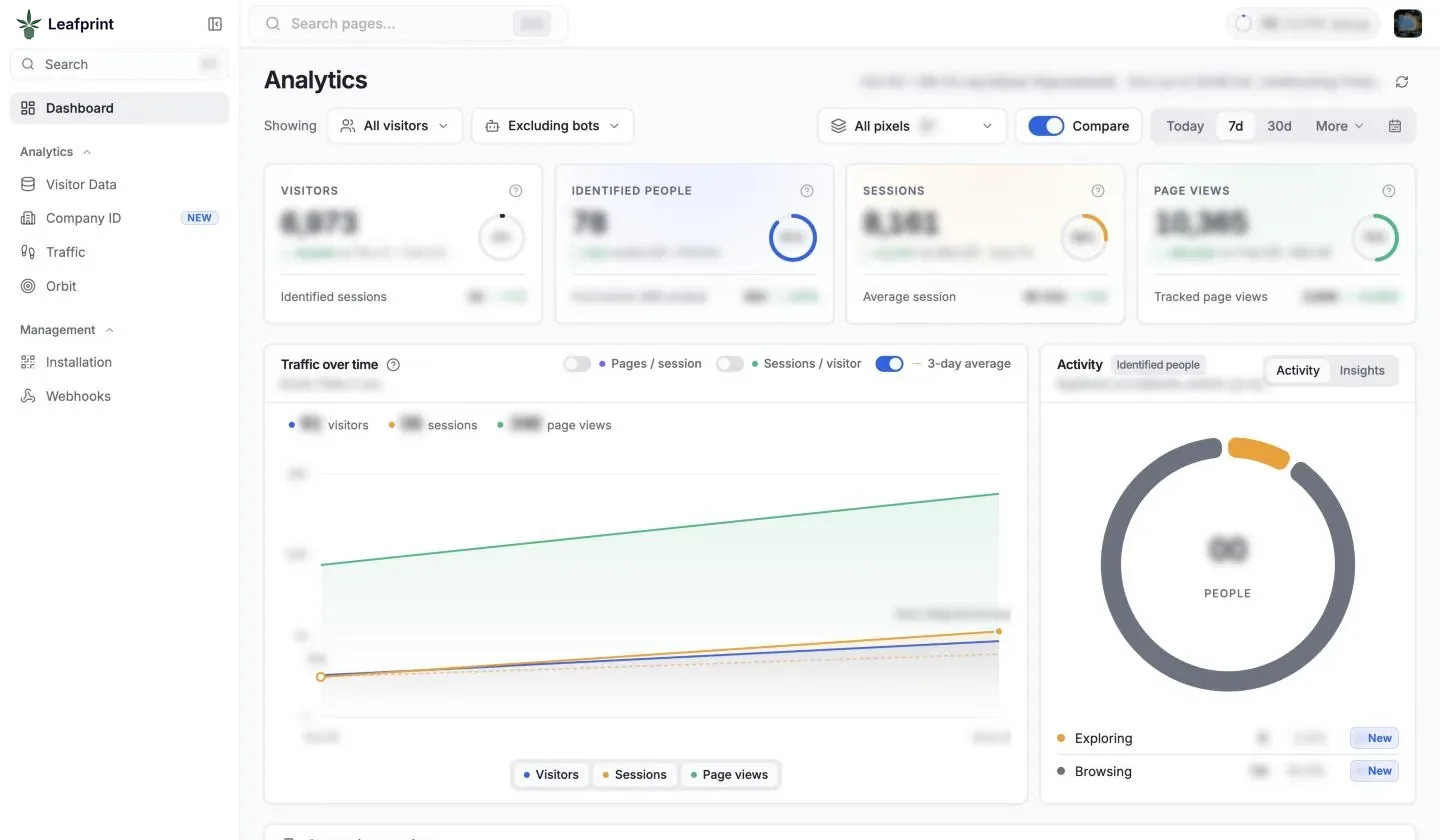Open the More date range dropdown
1440x840 pixels.
[1339, 126]
